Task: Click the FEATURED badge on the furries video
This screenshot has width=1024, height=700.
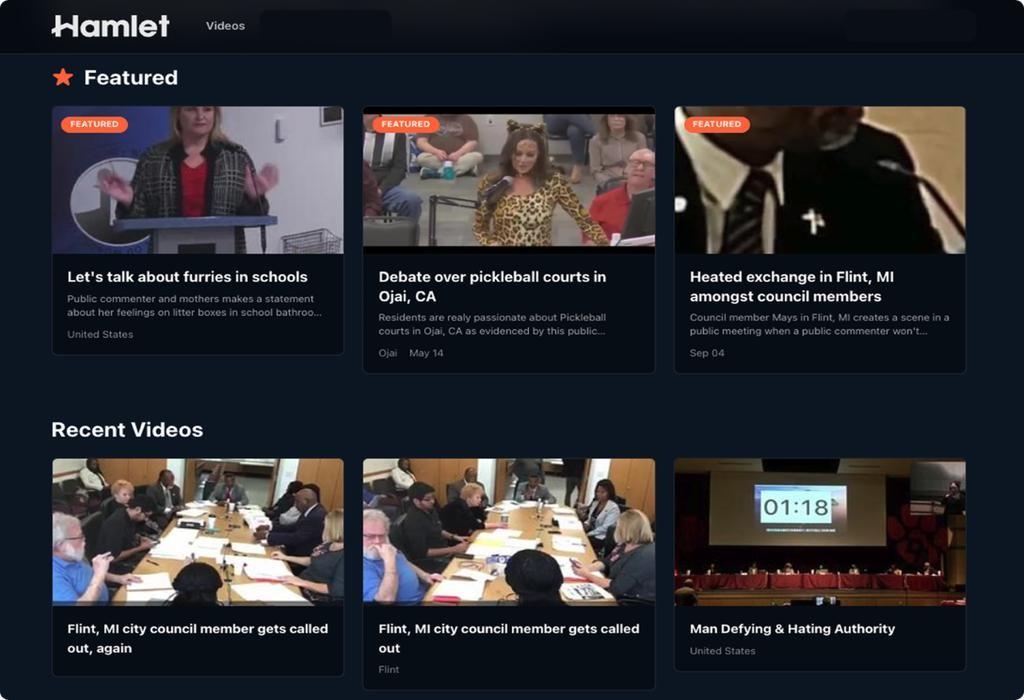Action: (95, 124)
